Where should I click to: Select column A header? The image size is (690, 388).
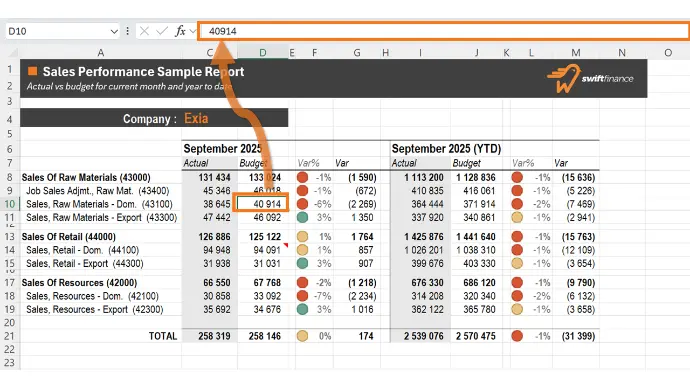(x=101, y=53)
